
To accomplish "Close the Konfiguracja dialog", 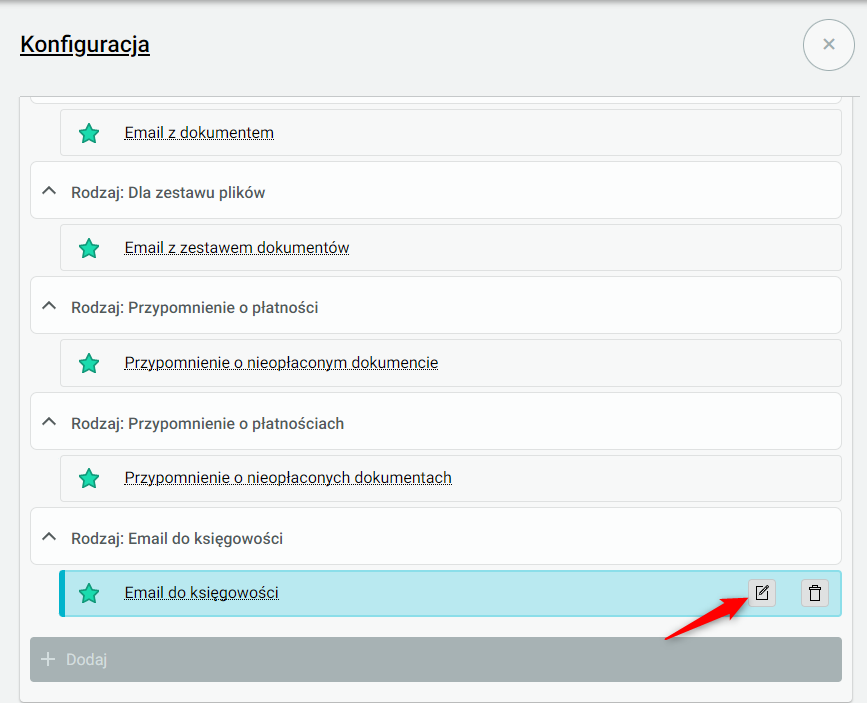I will coord(828,45).
